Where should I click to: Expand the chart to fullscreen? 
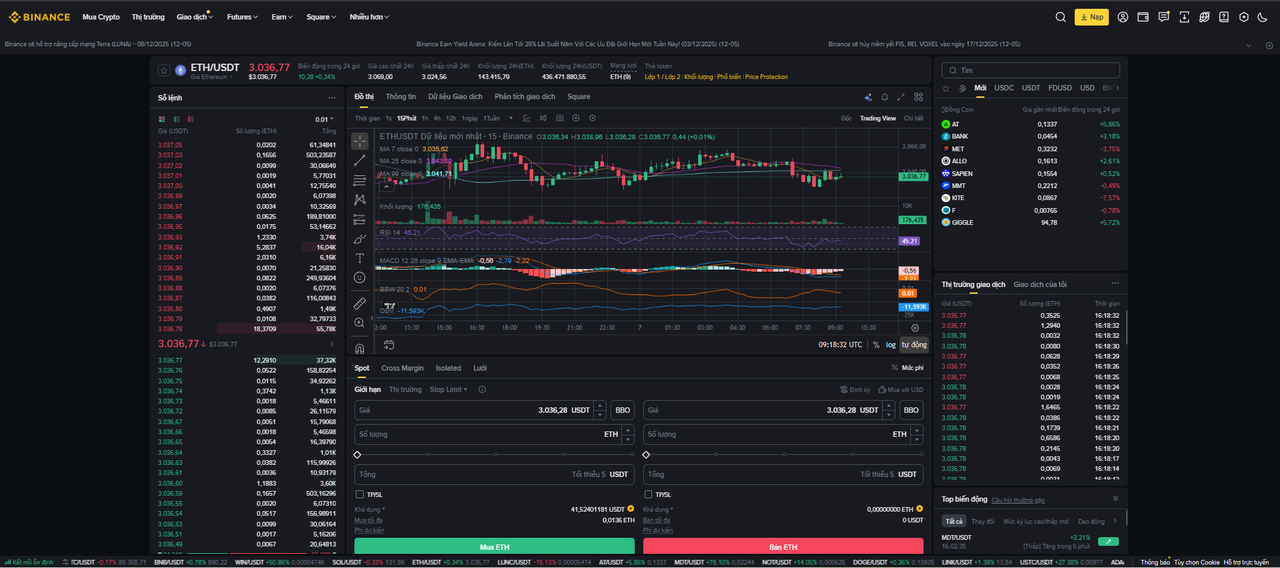(x=901, y=97)
